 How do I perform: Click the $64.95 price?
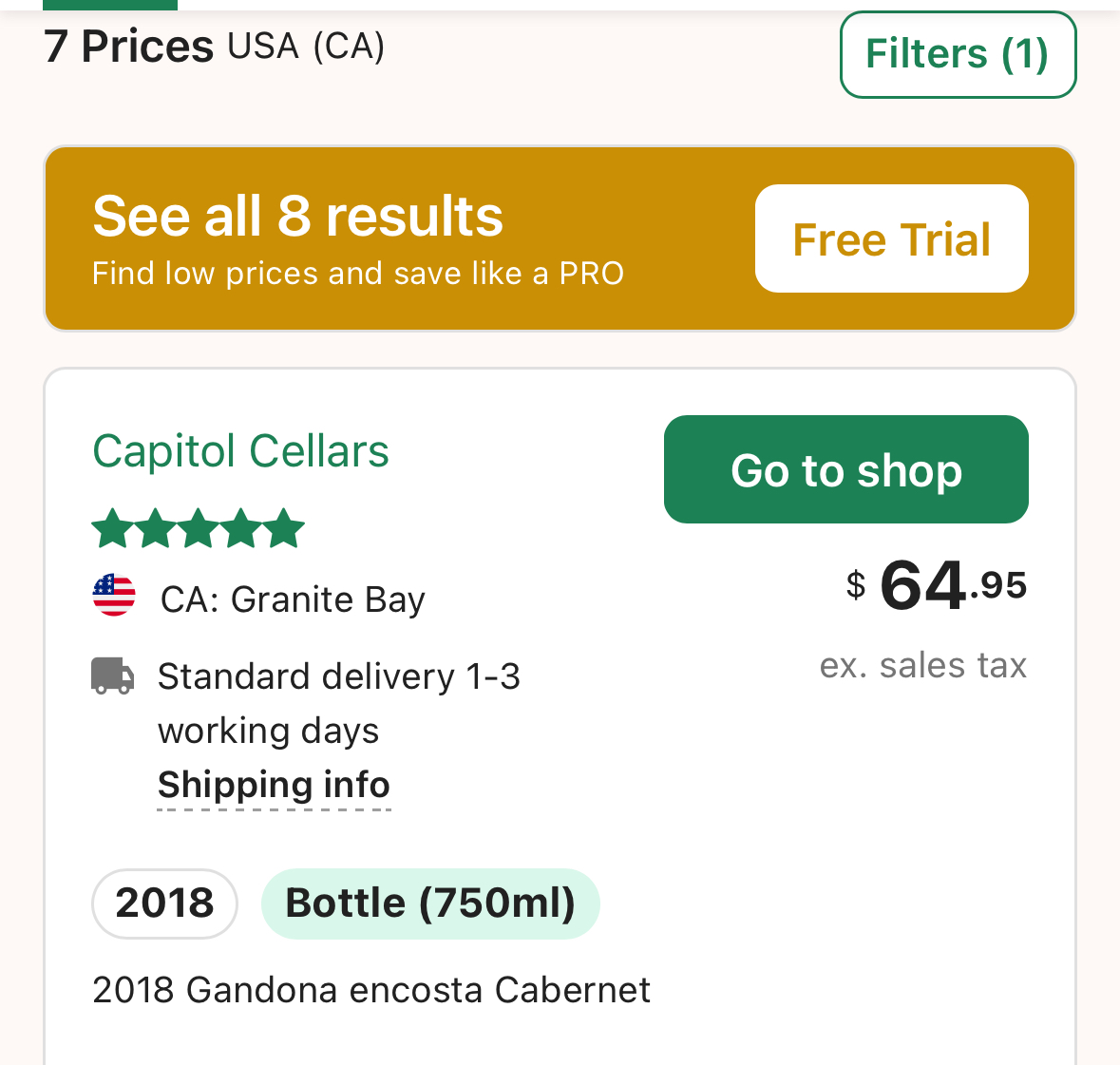pyautogui.click(x=936, y=585)
